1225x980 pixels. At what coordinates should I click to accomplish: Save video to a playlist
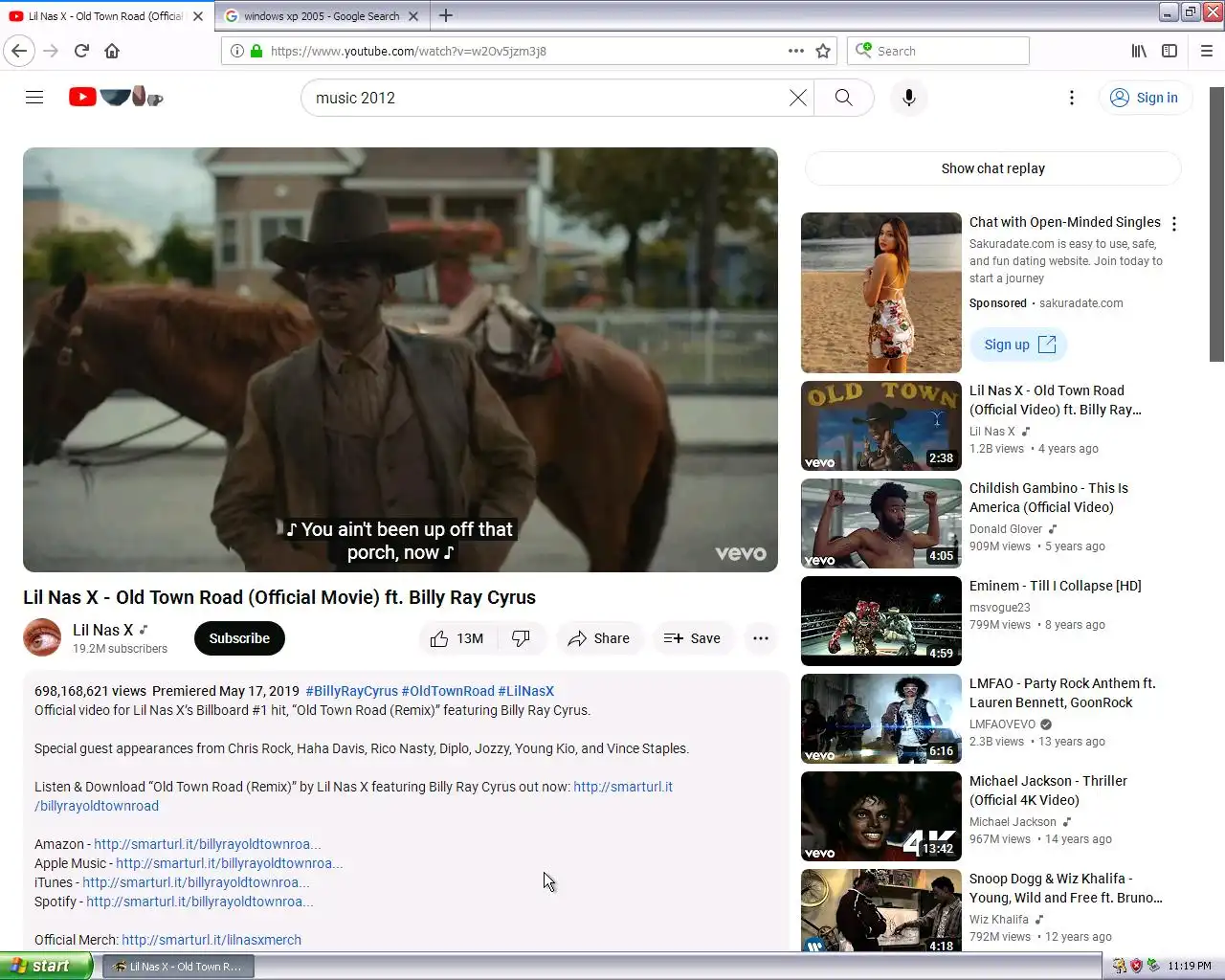coord(692,638)
